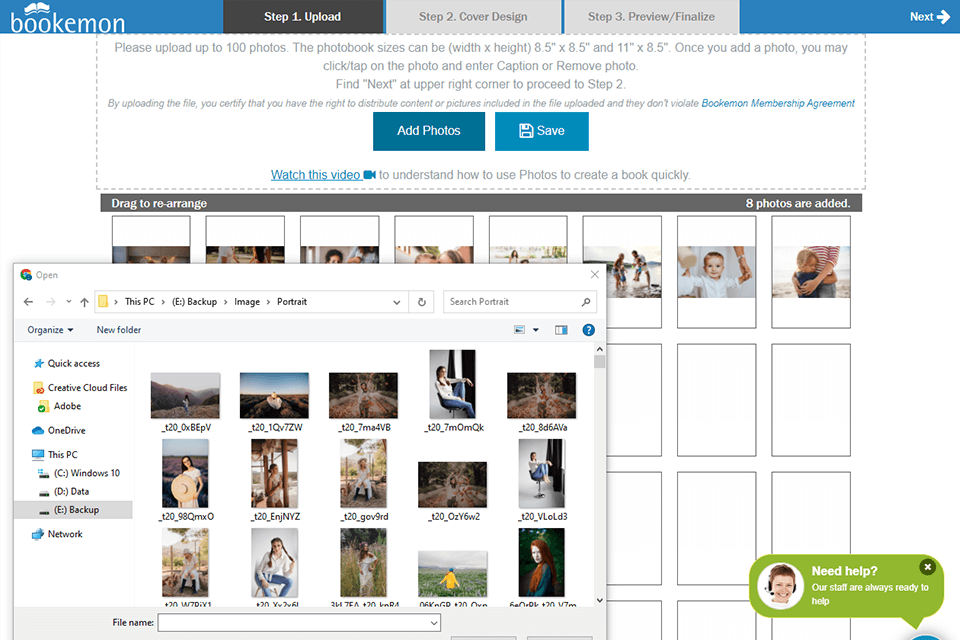
Task: Click This PC in address breadcrumb
Action: click(x=140, y=302)
